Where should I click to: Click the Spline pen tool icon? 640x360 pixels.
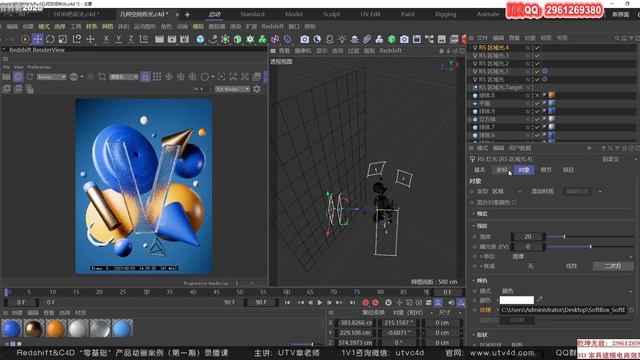[213, 39]
